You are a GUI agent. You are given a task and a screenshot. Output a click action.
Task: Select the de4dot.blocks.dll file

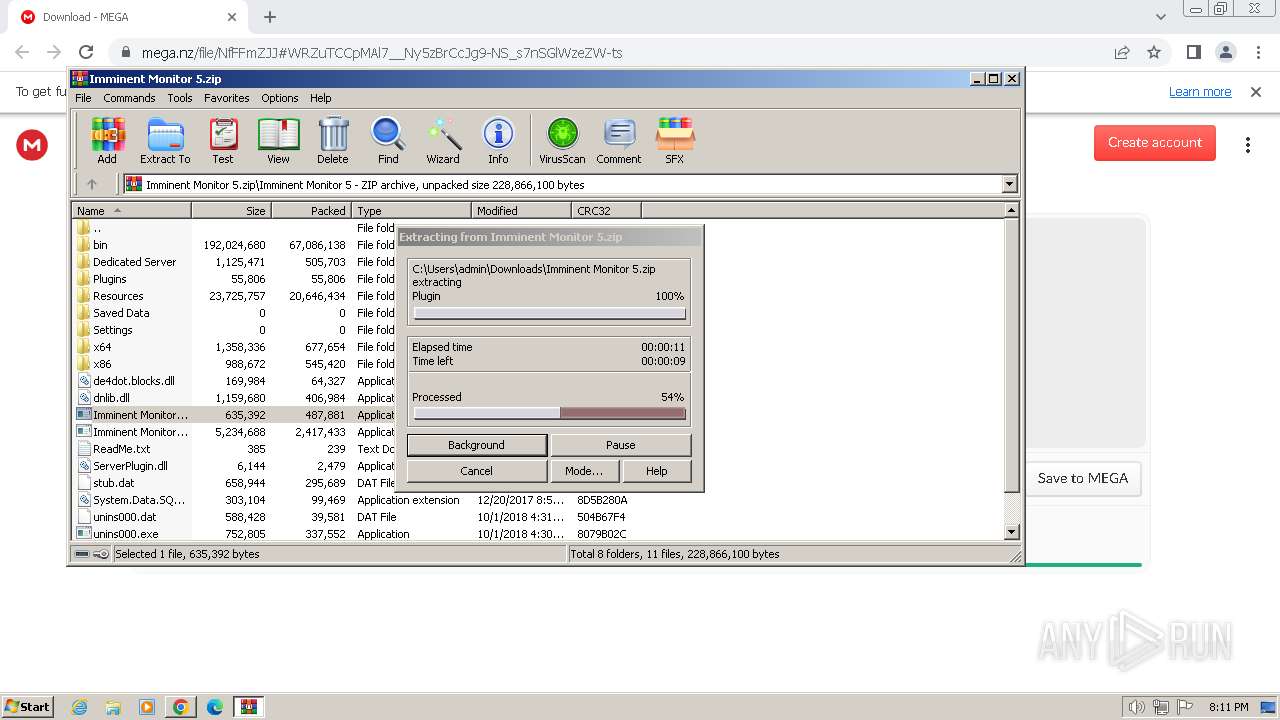tap(133, 381)
